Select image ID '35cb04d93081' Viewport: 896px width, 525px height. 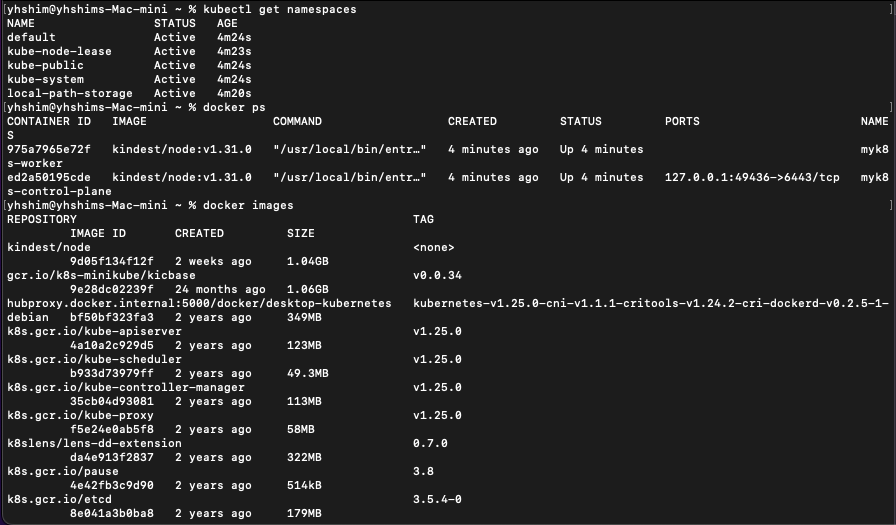112,401
